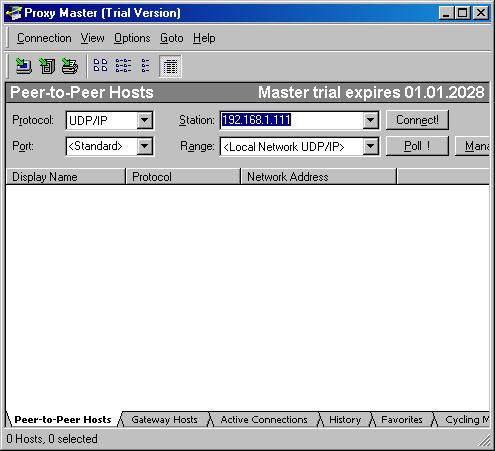
Task: Expand the Station dropdown arrow
Action: click(371, 120)
